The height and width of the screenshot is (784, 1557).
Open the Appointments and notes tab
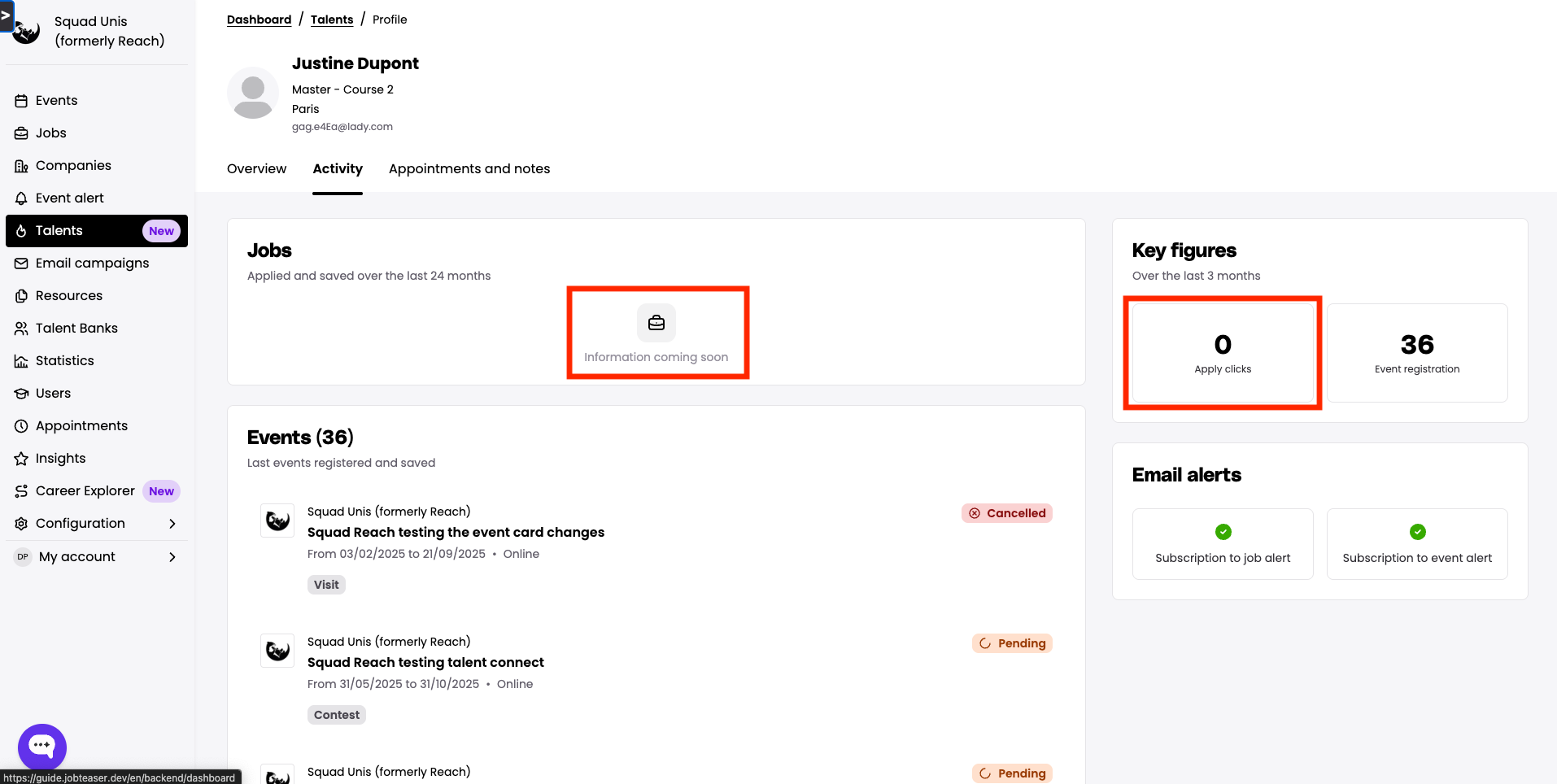point(469,169)
